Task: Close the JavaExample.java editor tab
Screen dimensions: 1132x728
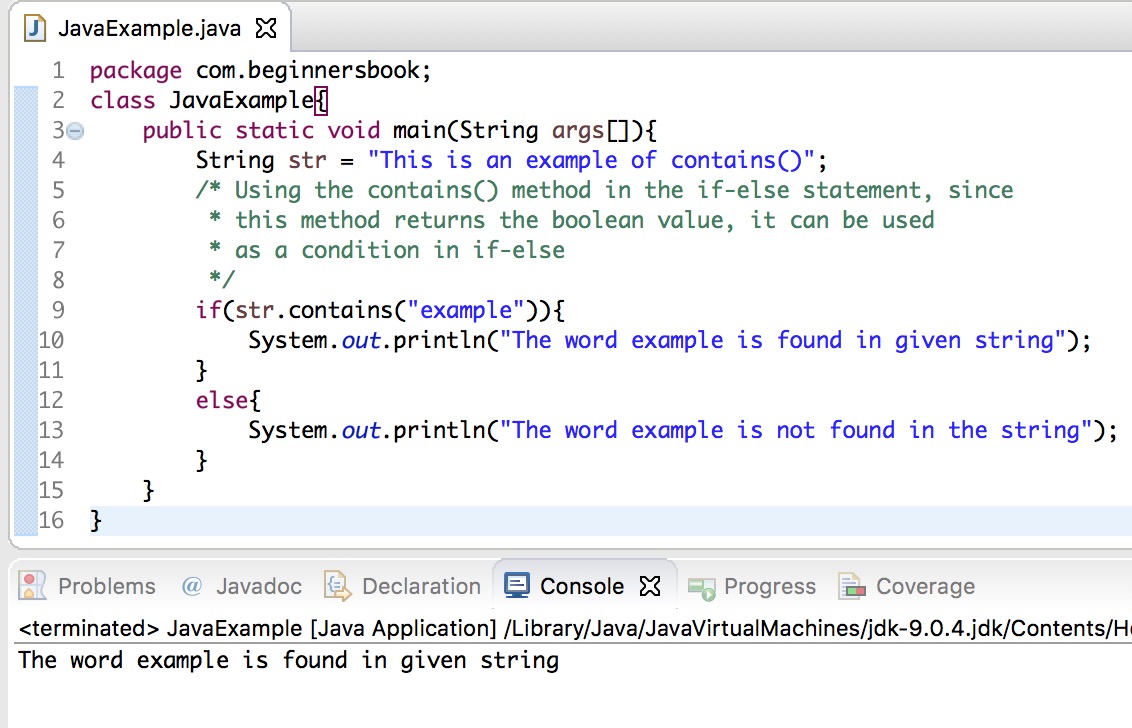Action: pos(266,28)
